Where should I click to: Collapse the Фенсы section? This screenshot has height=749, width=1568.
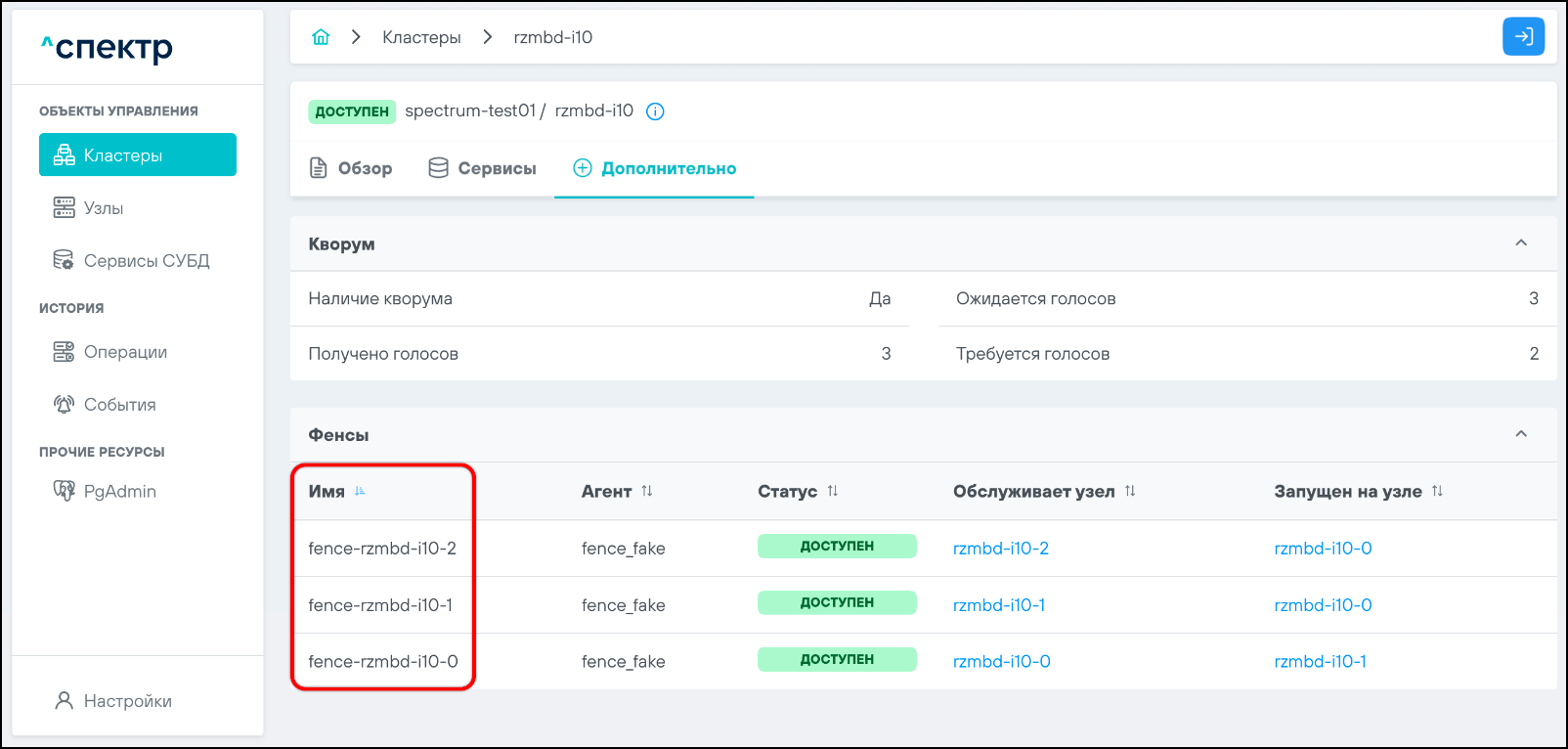tap(1521, 434)
